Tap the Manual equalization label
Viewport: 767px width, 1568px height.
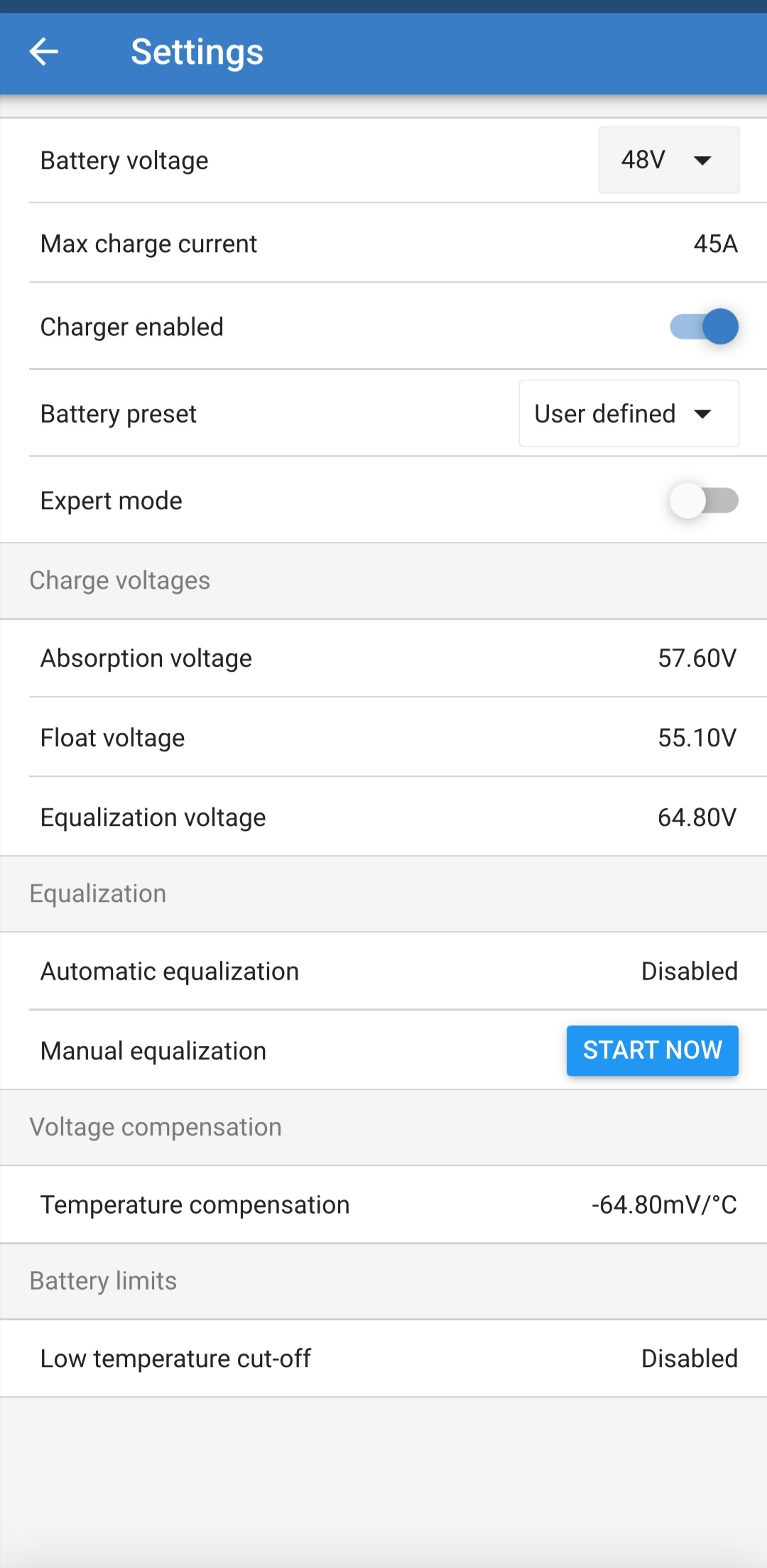[x=153, y=1051]
